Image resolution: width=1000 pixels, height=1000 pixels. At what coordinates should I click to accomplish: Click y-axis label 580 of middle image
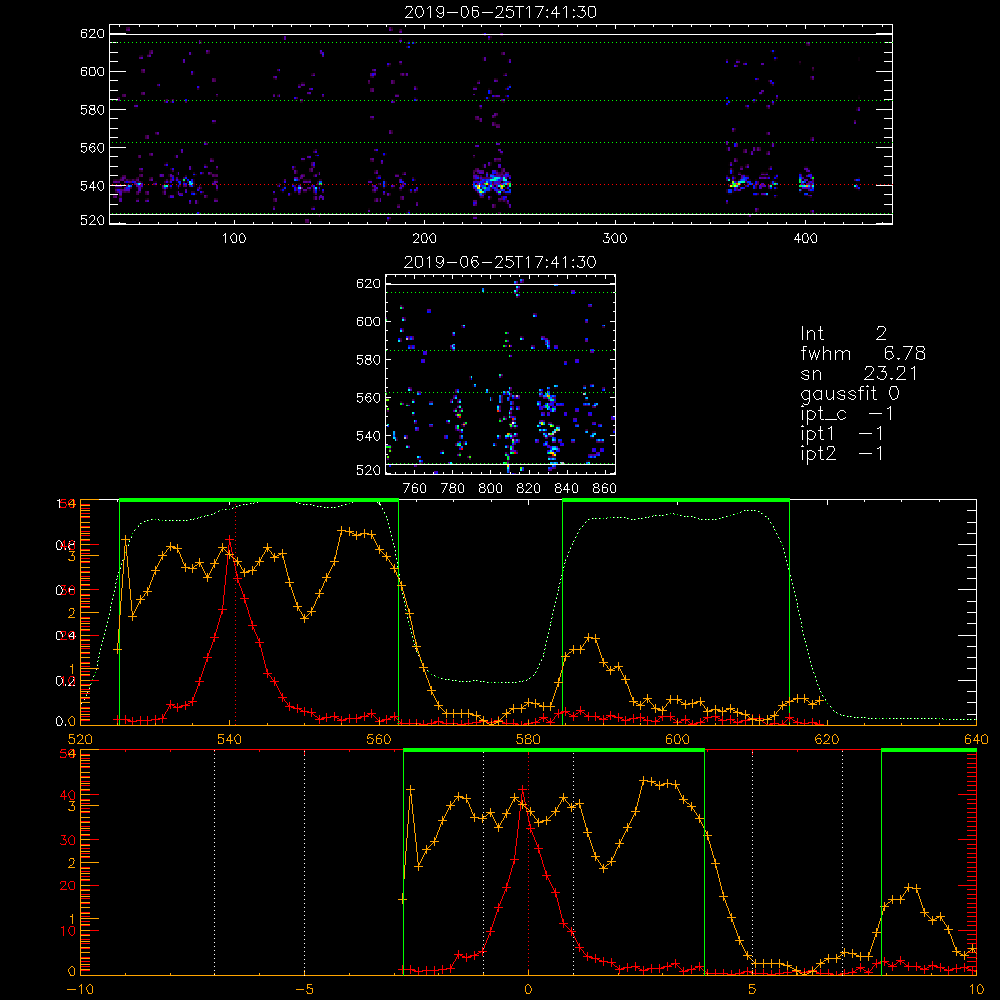[x=369, y=360]
